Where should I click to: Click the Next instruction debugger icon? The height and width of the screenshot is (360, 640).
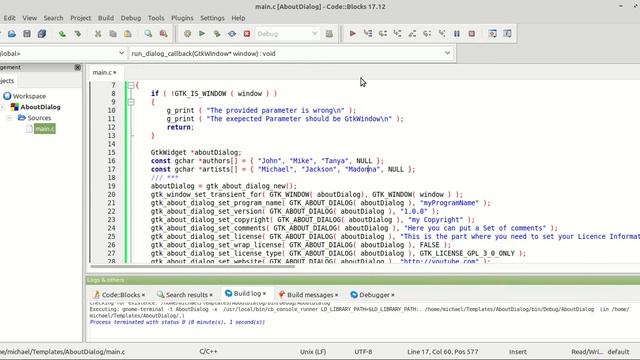[x=427, y=34]
